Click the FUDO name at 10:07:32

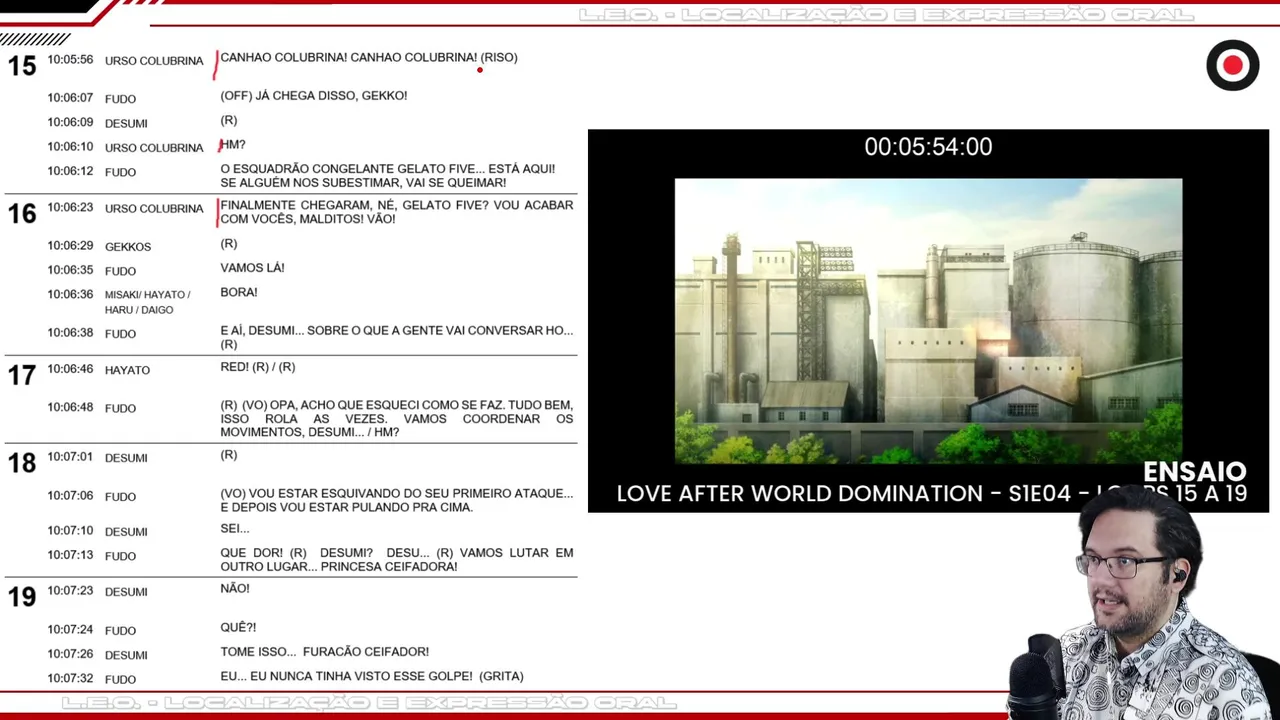coord(120,680)
